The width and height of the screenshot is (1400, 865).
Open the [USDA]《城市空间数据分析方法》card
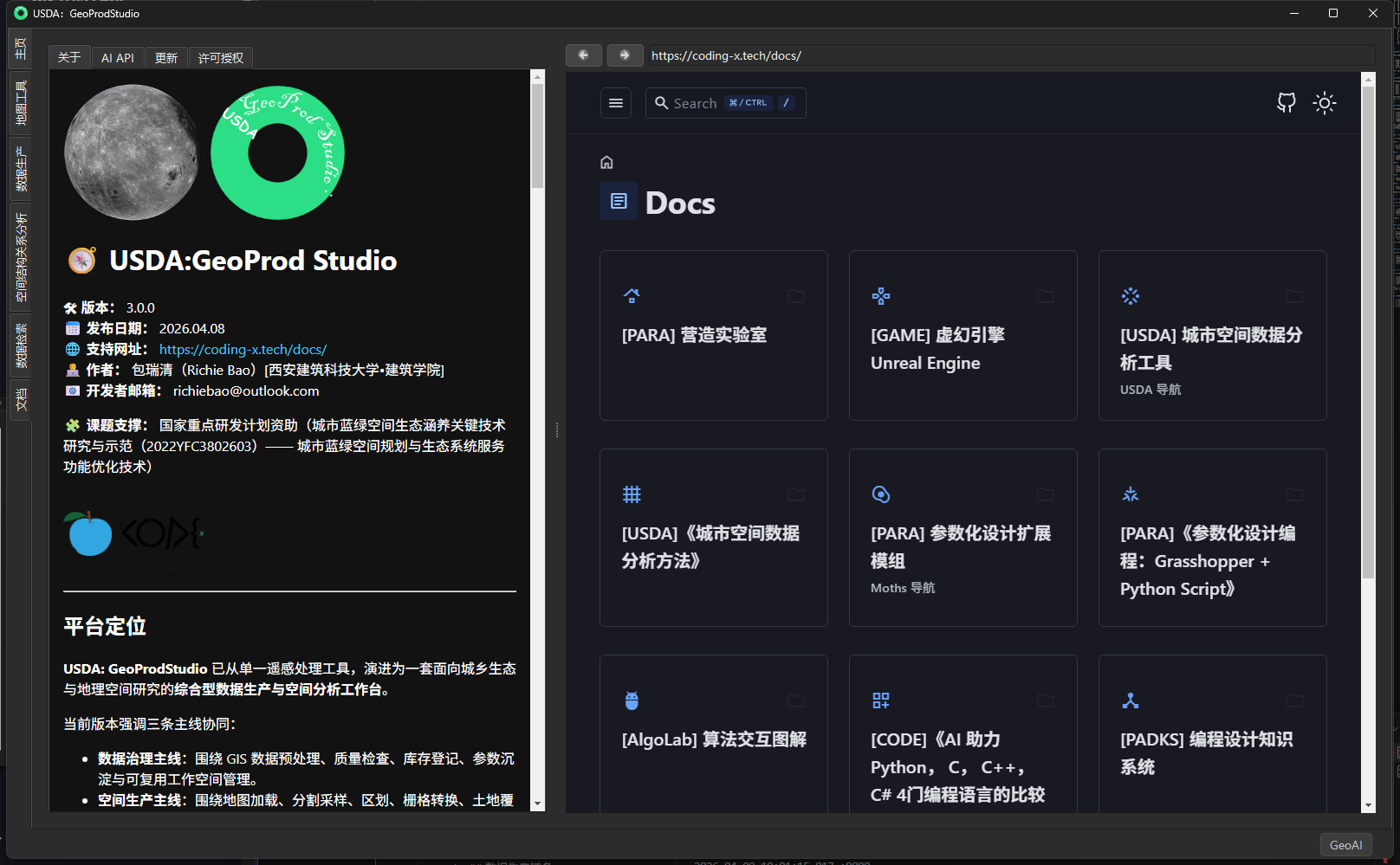click(714, 538)
